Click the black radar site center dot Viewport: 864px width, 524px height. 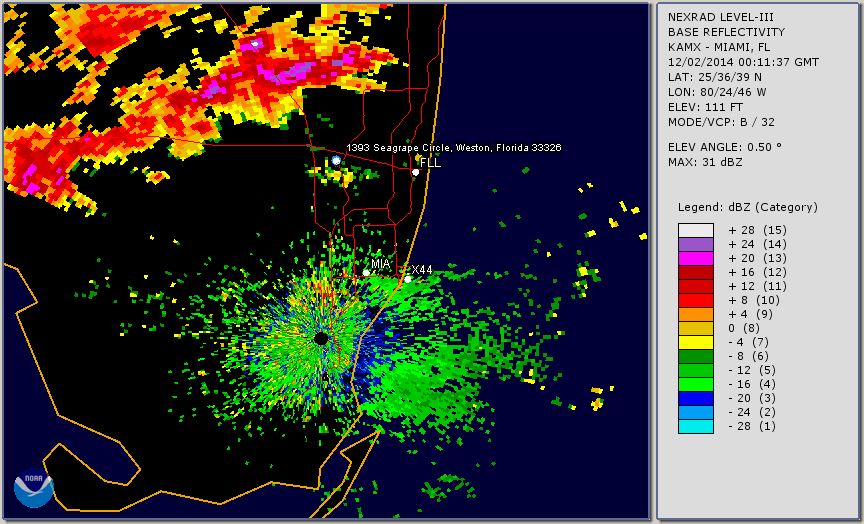[x=321, y=338]
